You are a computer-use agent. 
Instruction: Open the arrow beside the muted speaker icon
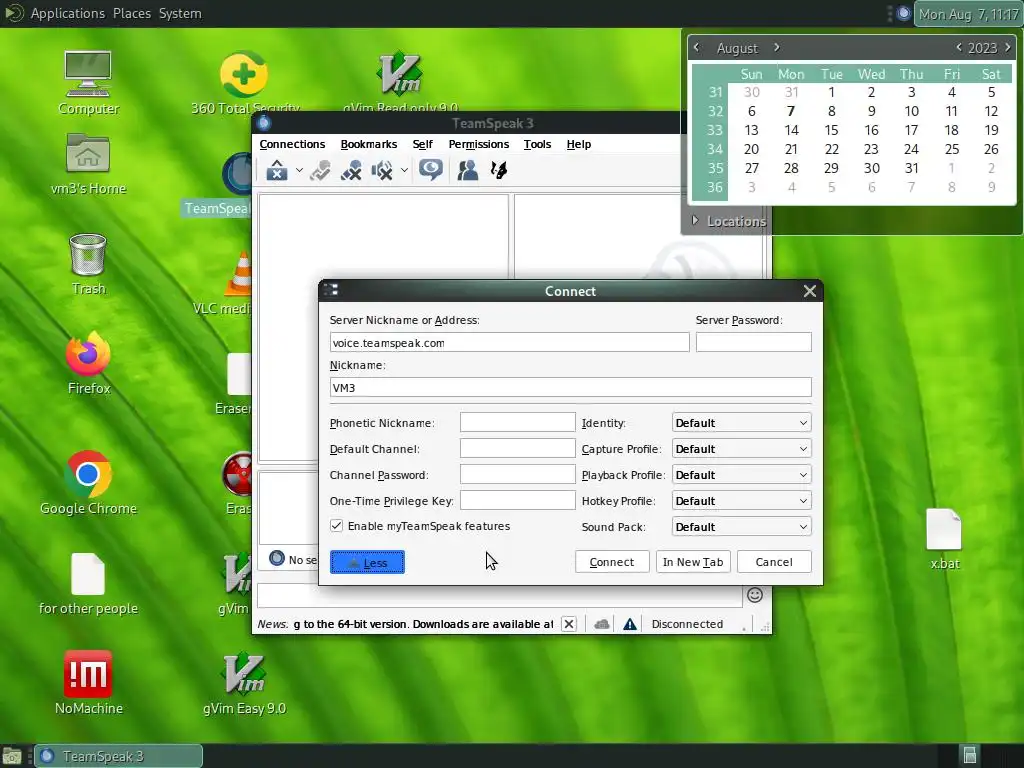coord(404,170)
